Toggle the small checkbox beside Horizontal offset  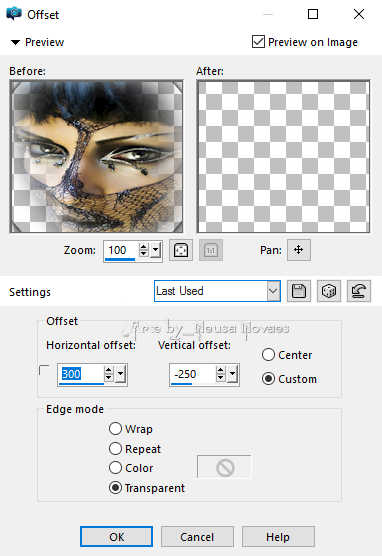44,370
